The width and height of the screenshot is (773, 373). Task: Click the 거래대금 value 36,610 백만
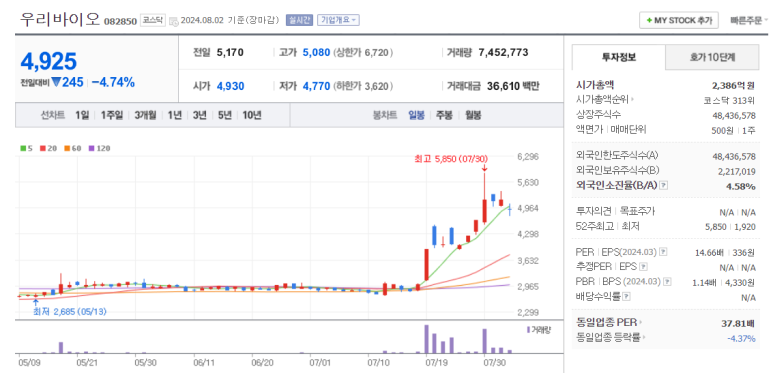[513, 87]
